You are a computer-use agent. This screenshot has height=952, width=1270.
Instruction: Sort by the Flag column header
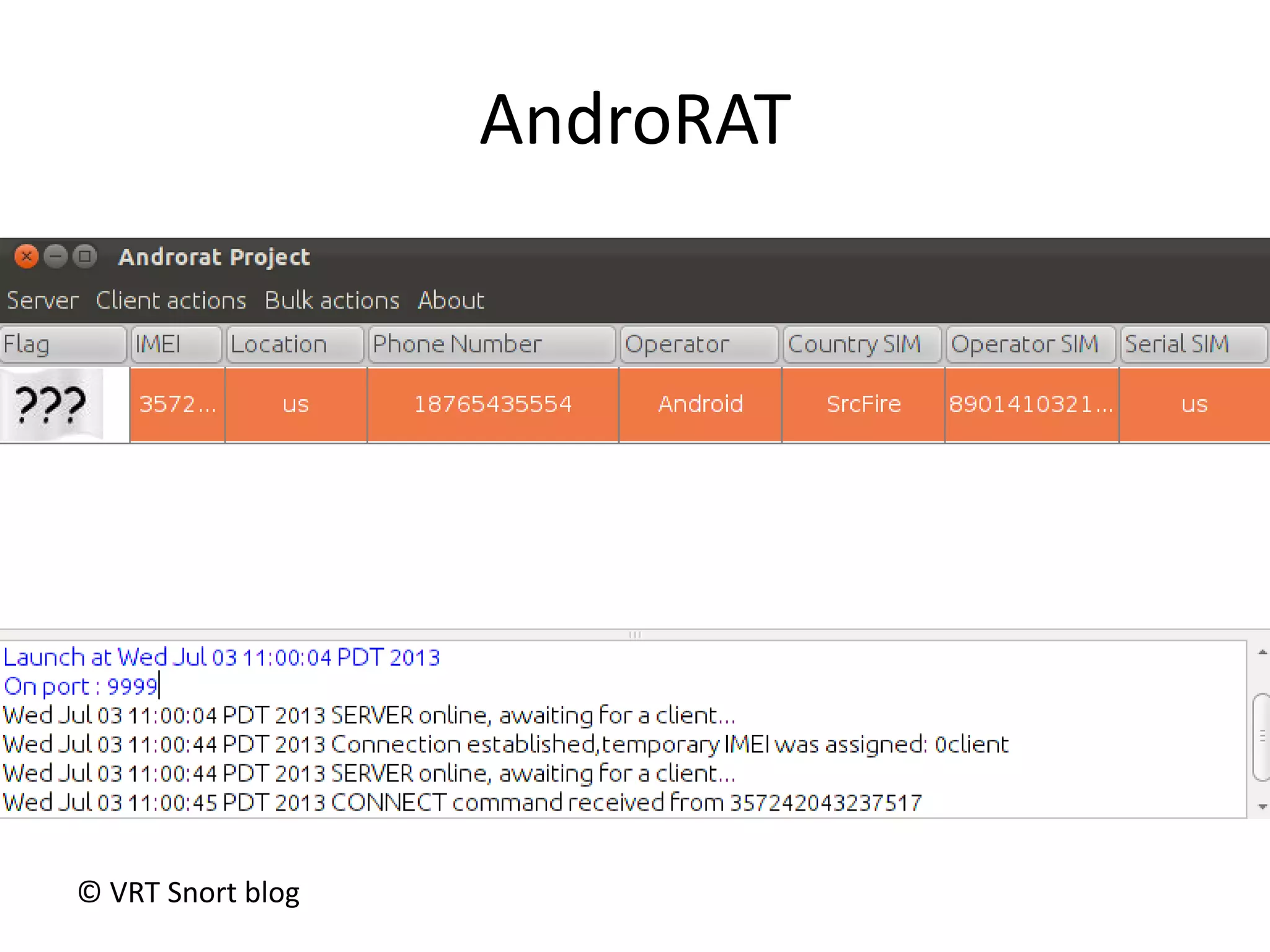(63, 344)
